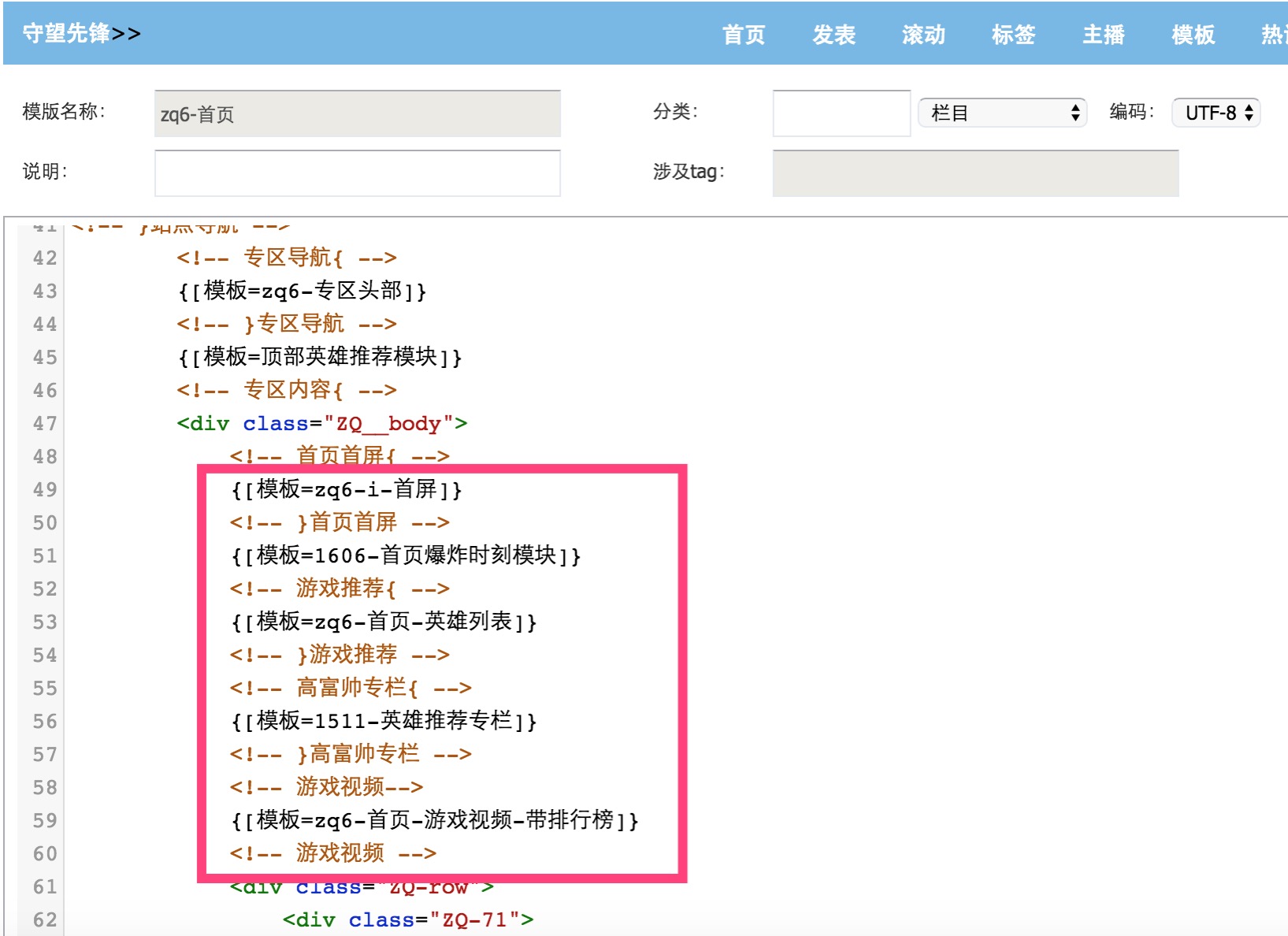Click line 51 首页爆炸时刻模块 template
The height and width of the screenshot is (936, 1288).
(x=406, y=556)
